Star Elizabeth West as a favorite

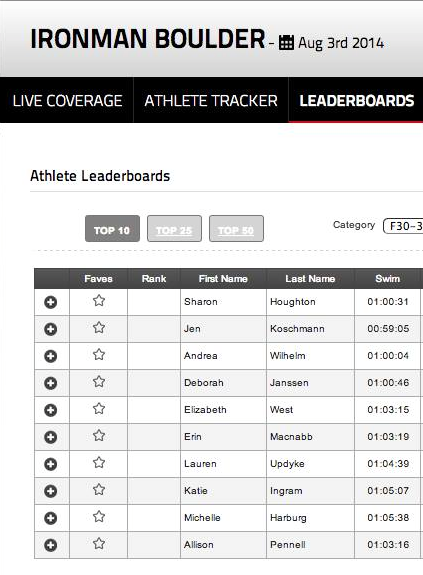pyautogui.click(x=99, y=409)
